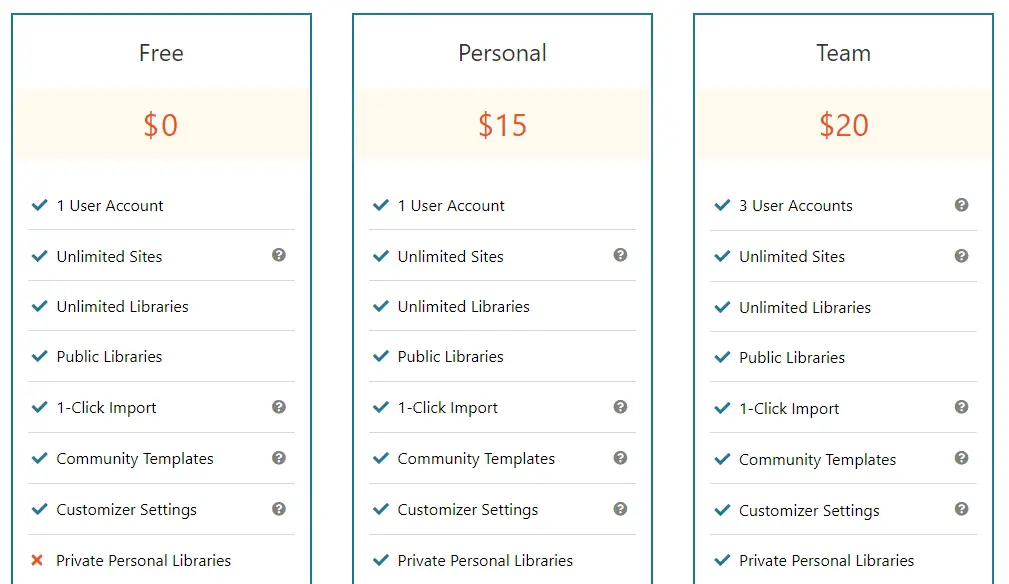Click the $15 Personal plan price
The width and height of the screenshot is (1009, 584).
pyautogui.click(x=503, y=125)
